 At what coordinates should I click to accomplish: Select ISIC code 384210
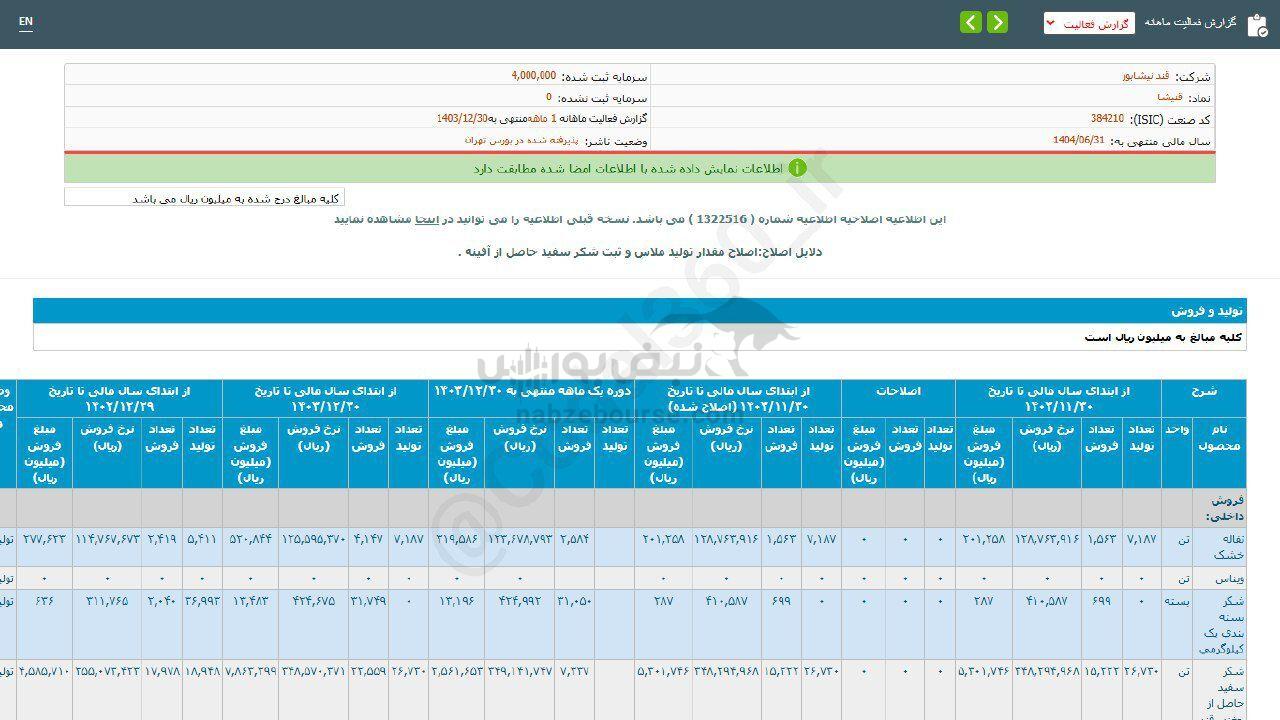coord(1107,118)
